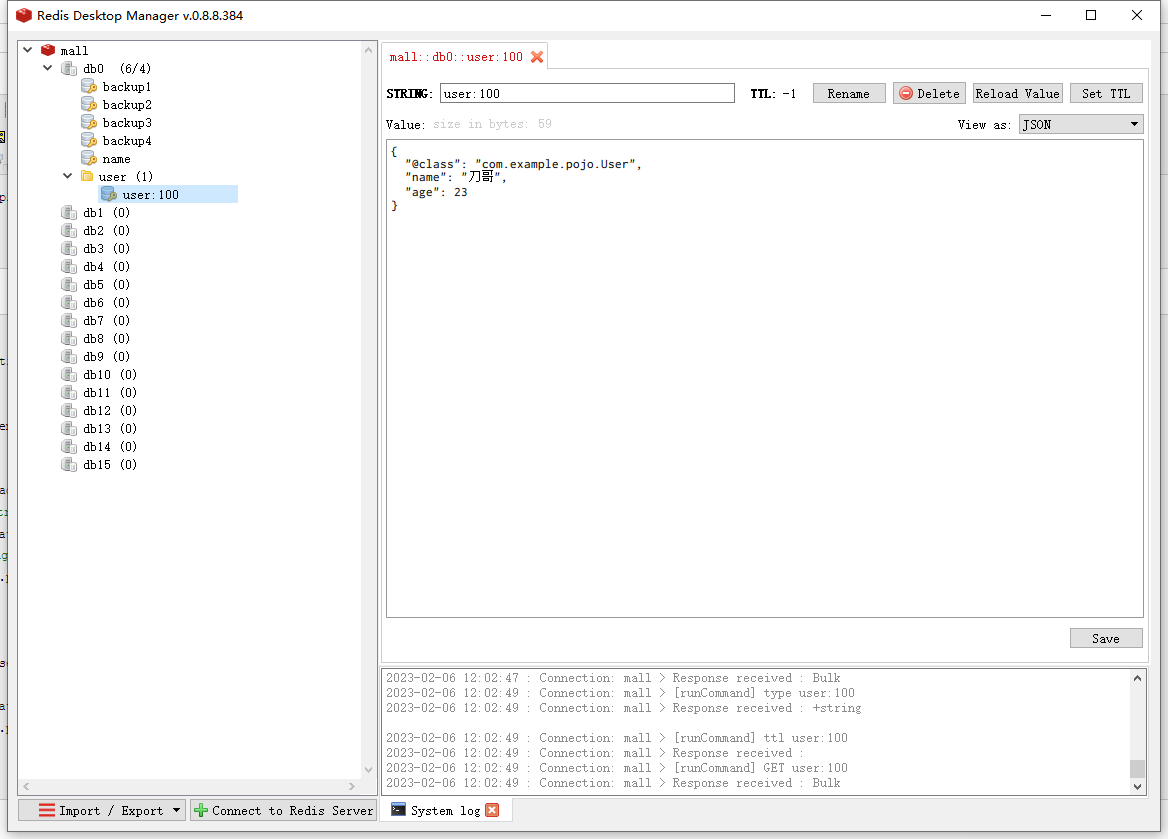Click the Rename button
This screenshot has width=1168, height=839.
tap(848, 94)
